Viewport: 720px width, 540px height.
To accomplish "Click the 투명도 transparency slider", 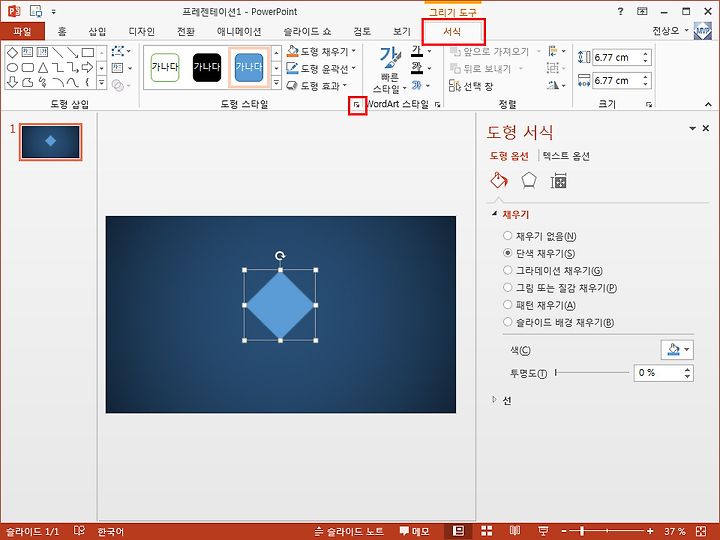I will pyautogui.click(x=592, y=373).
